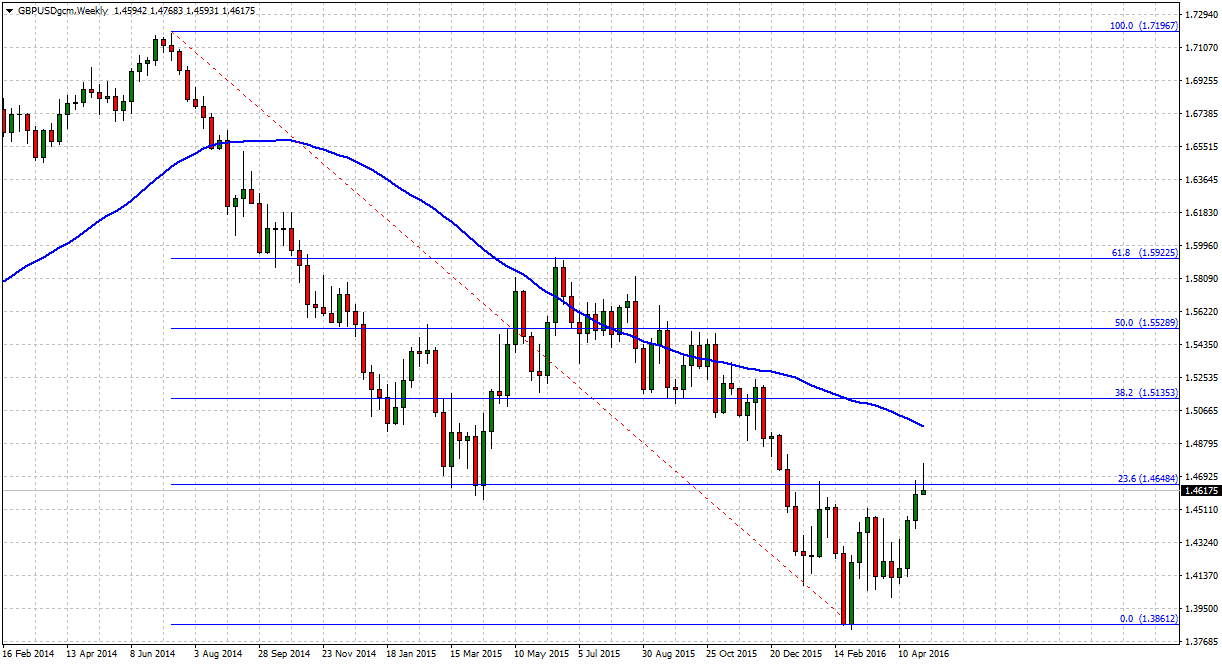Click 1.45110 on the price scale
This screenshot has height=665, width=1222.
click(x=1201, y=510)
